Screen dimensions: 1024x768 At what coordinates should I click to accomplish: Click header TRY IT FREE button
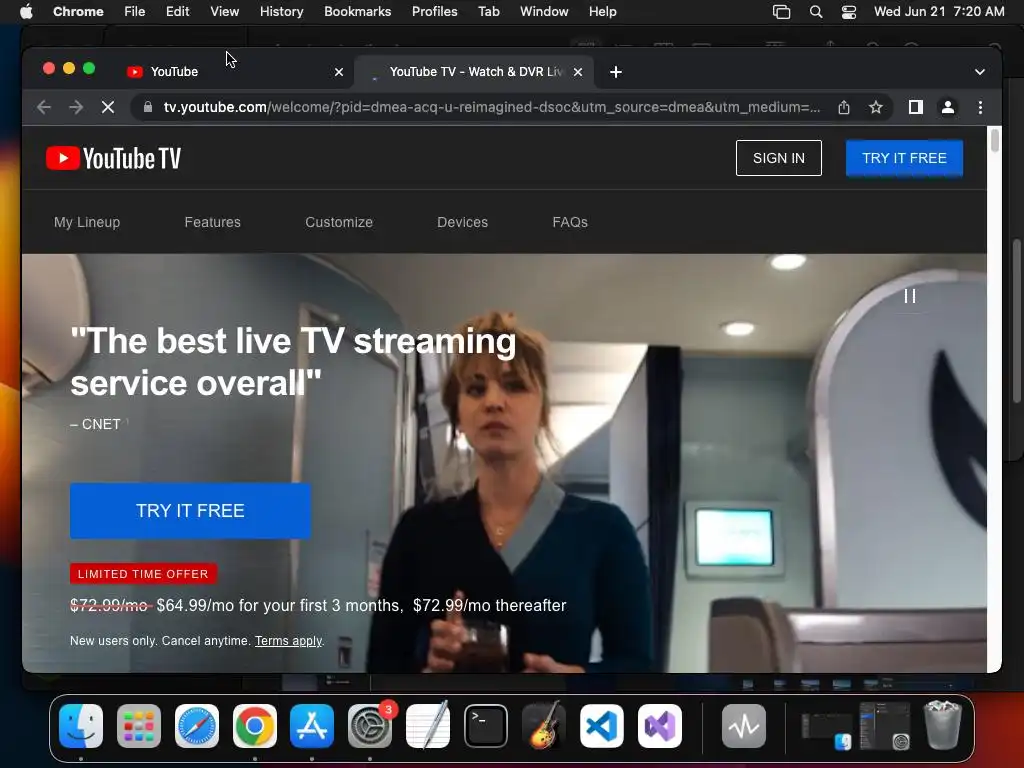pos(904,158)
